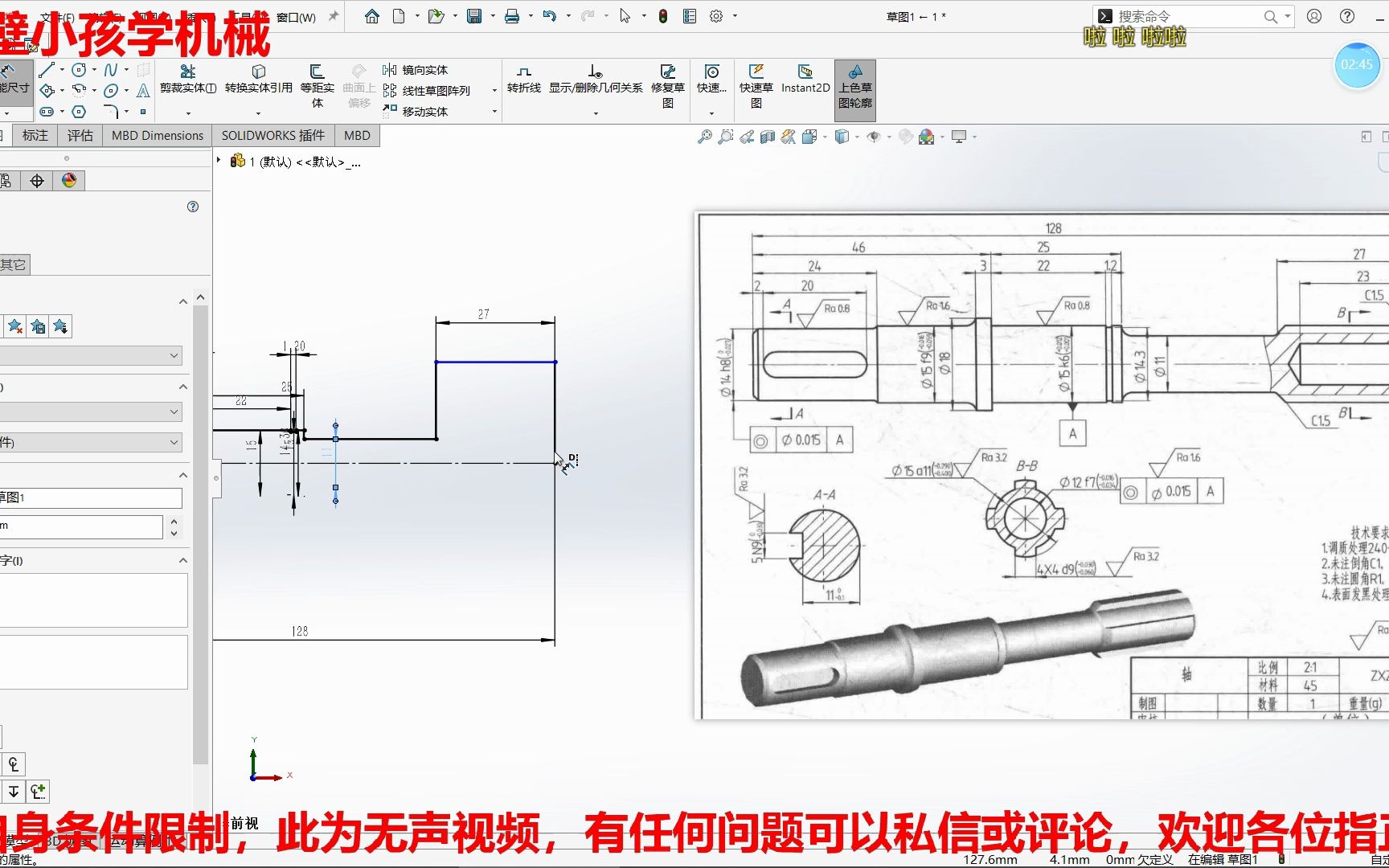Create a new document icon
The height and width of the screenshot is (868, 1389).
[x=399, y=16]
